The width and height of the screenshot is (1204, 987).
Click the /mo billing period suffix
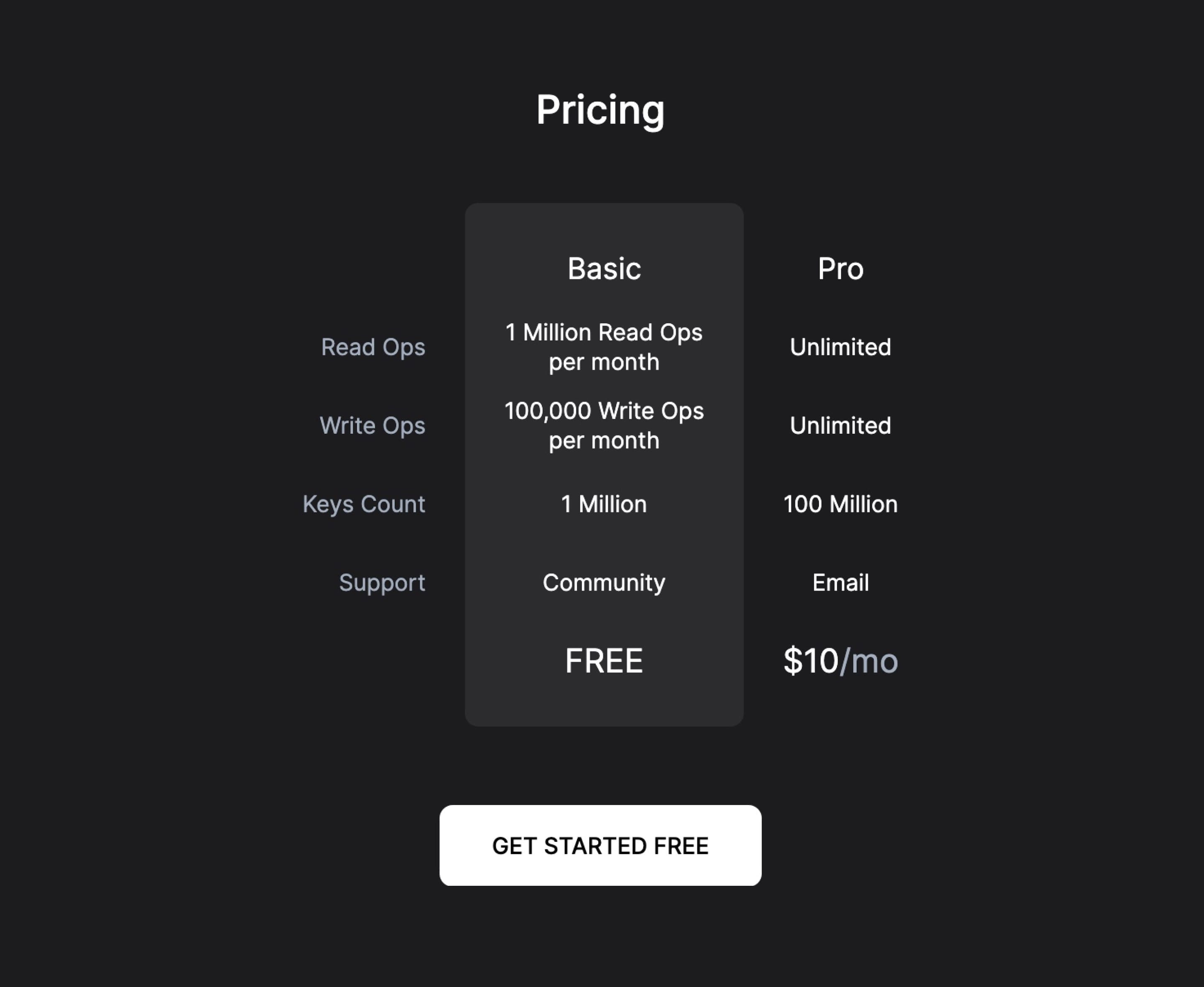(x=869, y=661)
